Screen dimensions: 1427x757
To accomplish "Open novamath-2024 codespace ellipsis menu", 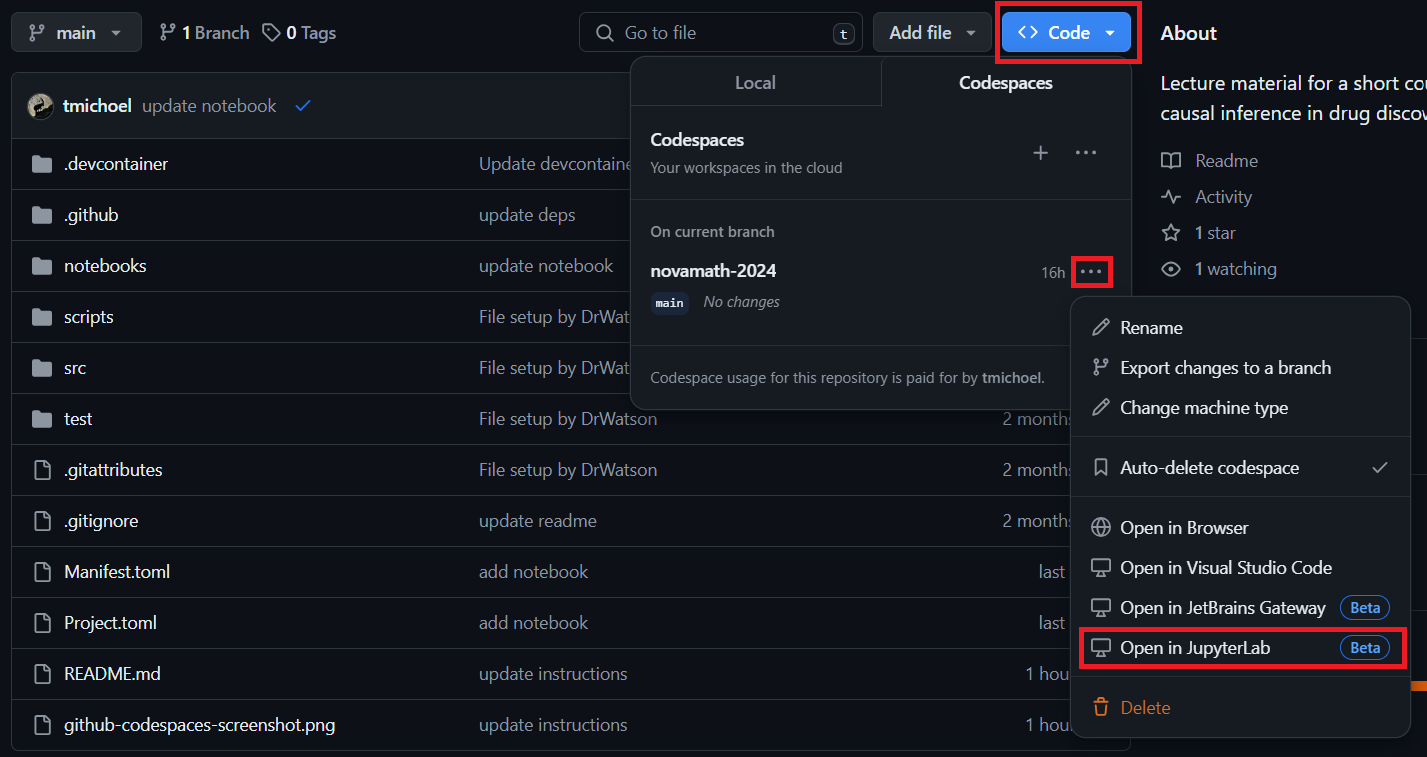I will tap(1091, 272).
